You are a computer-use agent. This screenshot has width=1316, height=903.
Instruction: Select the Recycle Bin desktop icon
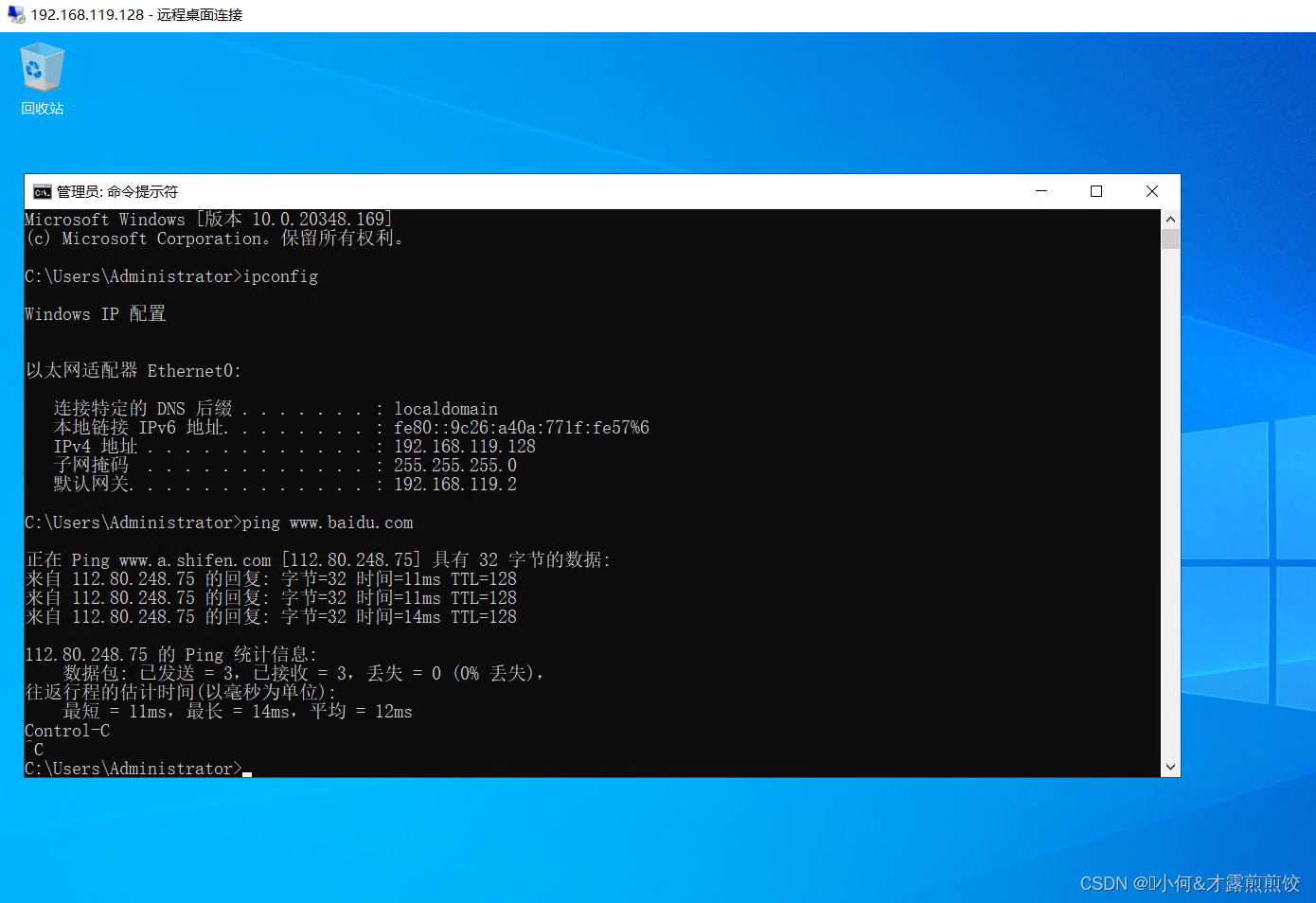pos(42,79)
